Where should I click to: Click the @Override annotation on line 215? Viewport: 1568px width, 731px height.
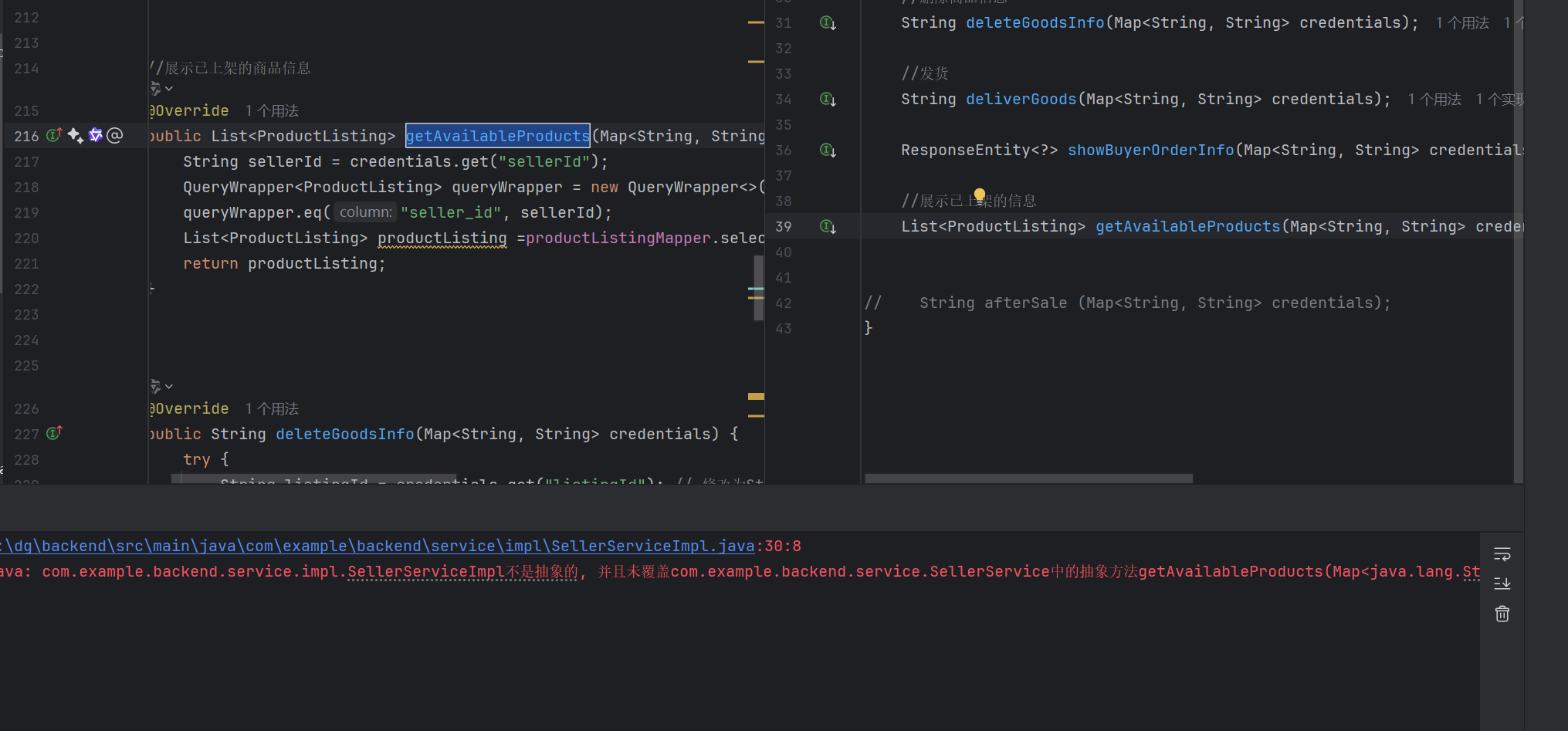pos(190,111)
